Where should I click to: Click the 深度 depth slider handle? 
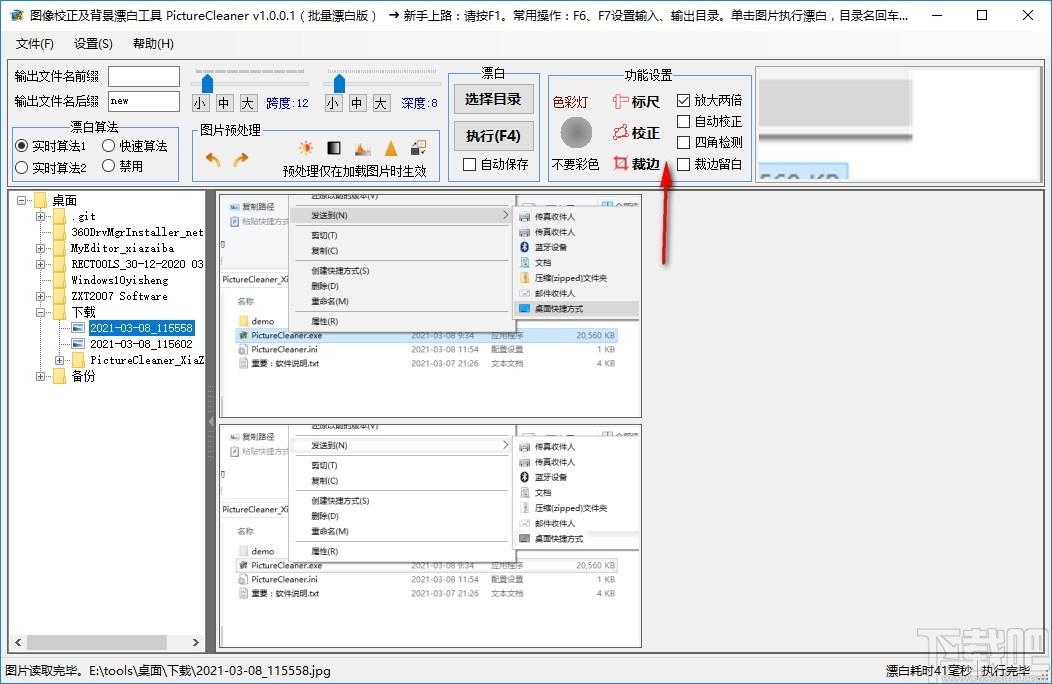click(x=339, y=83)
